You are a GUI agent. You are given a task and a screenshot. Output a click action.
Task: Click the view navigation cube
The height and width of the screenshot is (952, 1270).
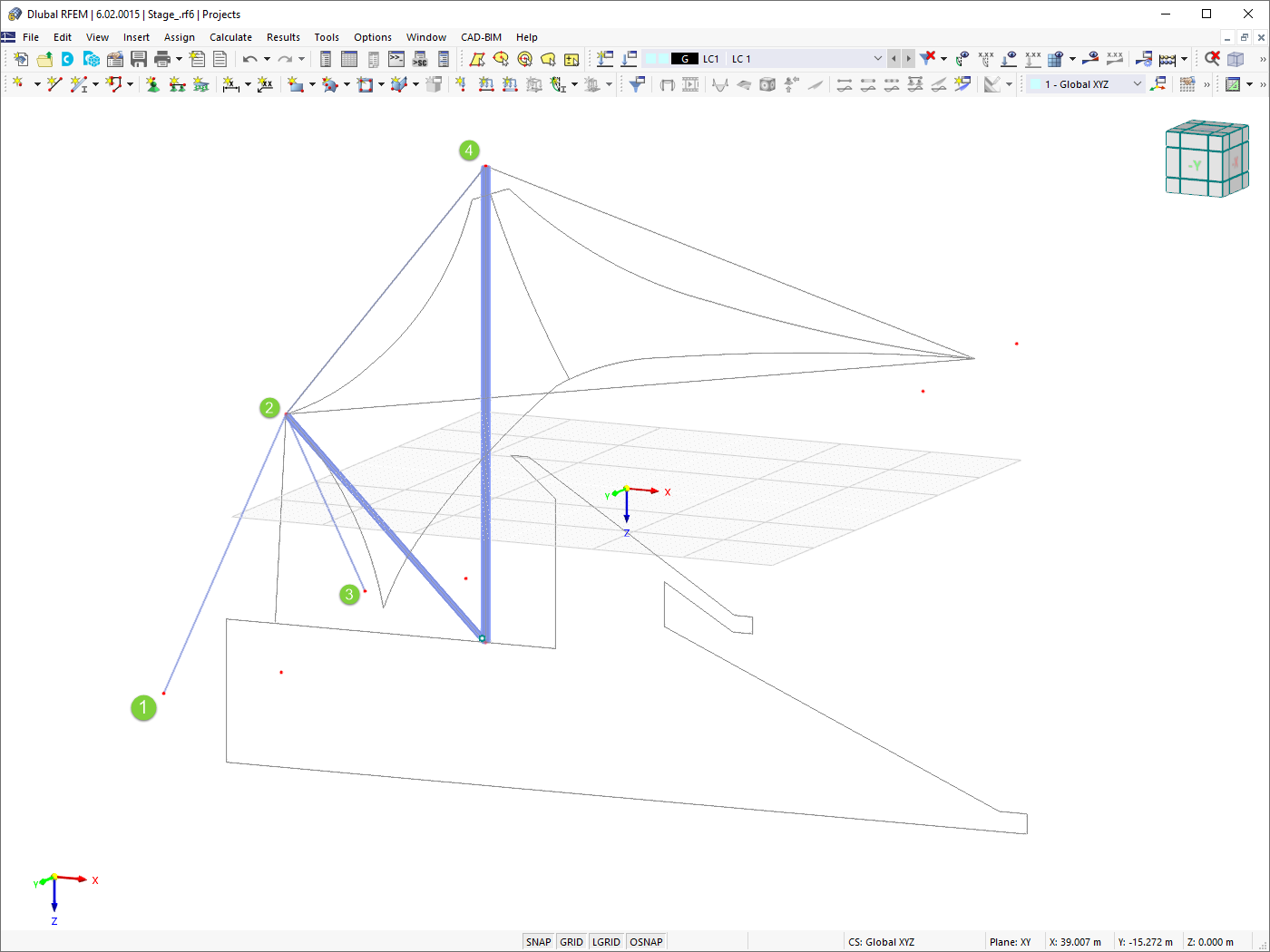pyautogui.click(x=1207, y=160)
